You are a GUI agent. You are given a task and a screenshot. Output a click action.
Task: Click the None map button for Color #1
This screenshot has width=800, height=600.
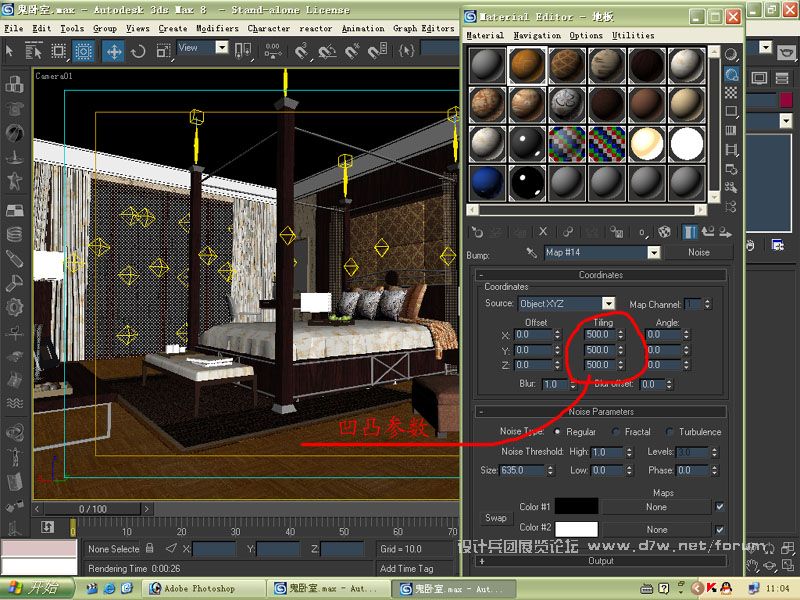pos(656,507)
